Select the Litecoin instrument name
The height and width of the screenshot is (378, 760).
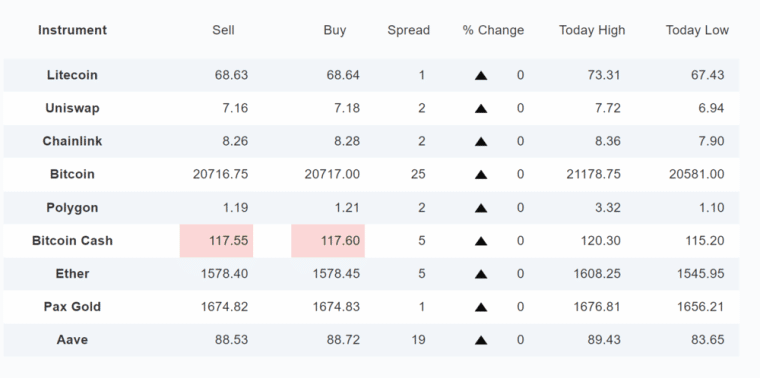(x=72, y=75)
